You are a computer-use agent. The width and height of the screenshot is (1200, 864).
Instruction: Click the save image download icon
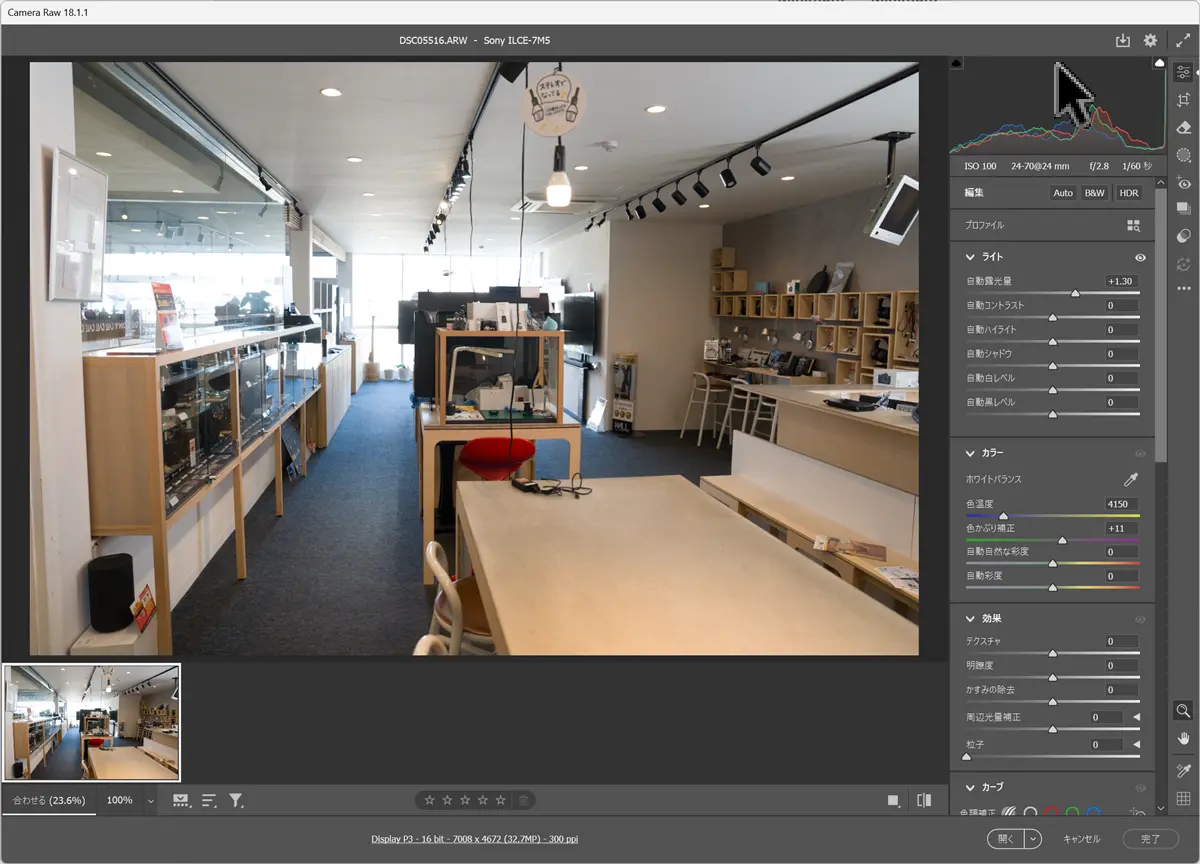pyautogui.click(x=1123, y=40)
